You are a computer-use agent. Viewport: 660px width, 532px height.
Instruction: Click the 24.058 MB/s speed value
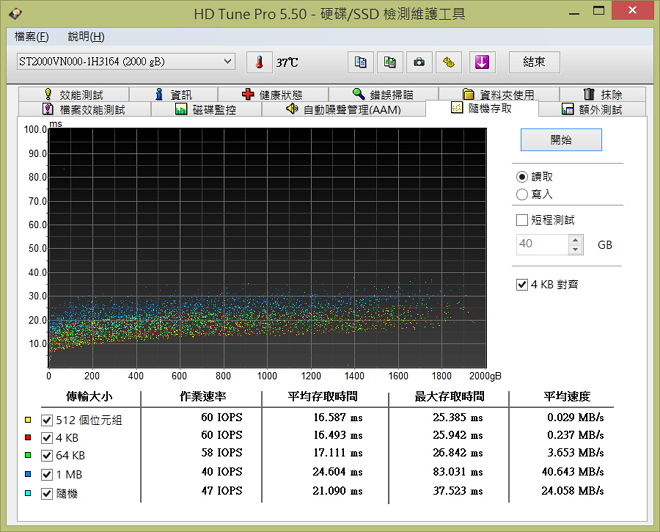click(572, 490)
